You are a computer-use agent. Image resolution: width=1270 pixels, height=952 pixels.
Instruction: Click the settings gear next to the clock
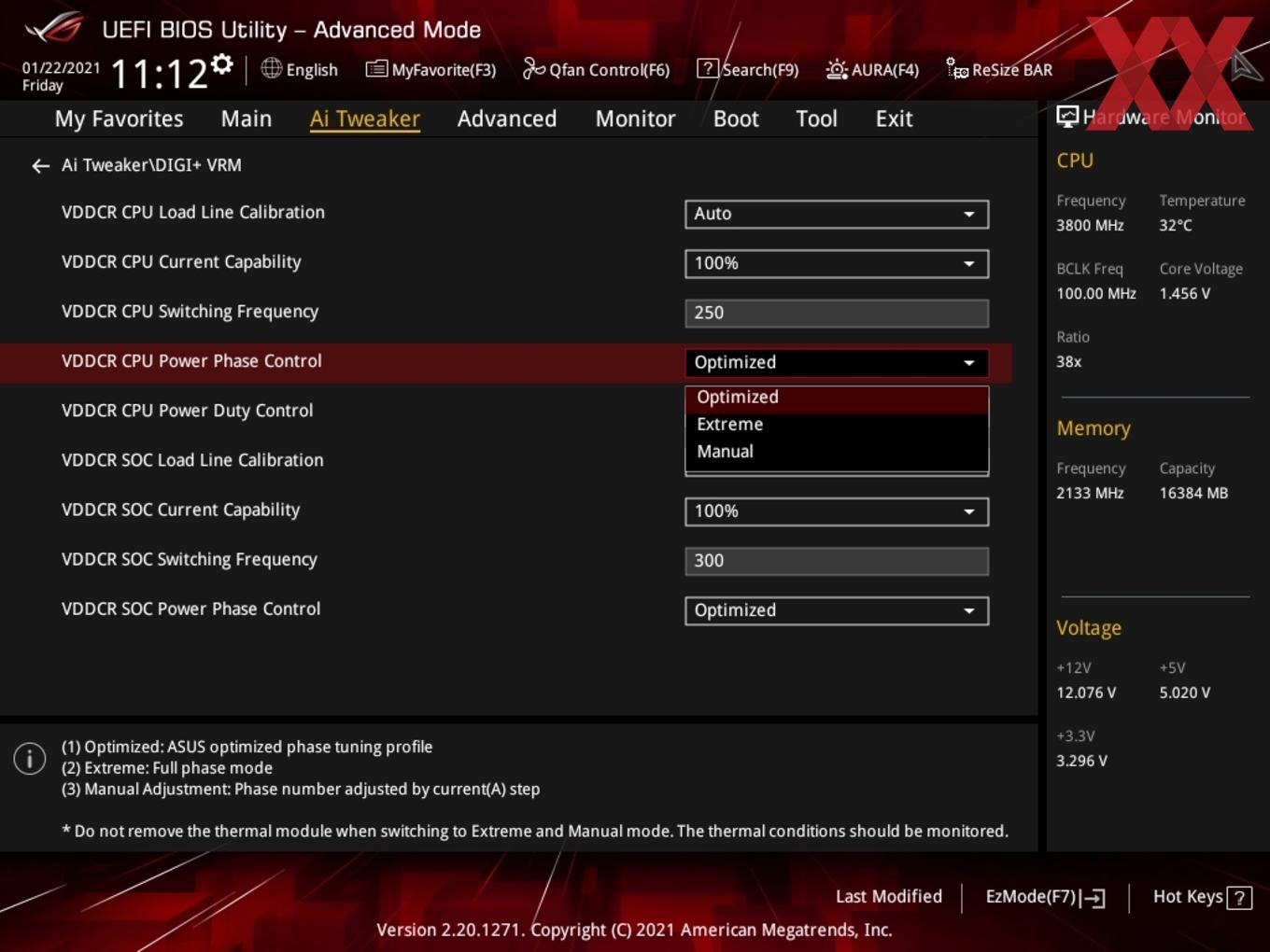[x=222, y=63]
